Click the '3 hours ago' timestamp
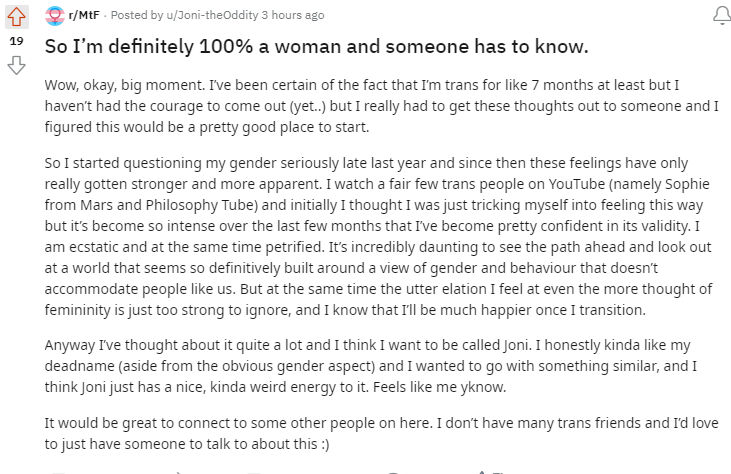Screen dimensions: 731x474 point(293,15)
